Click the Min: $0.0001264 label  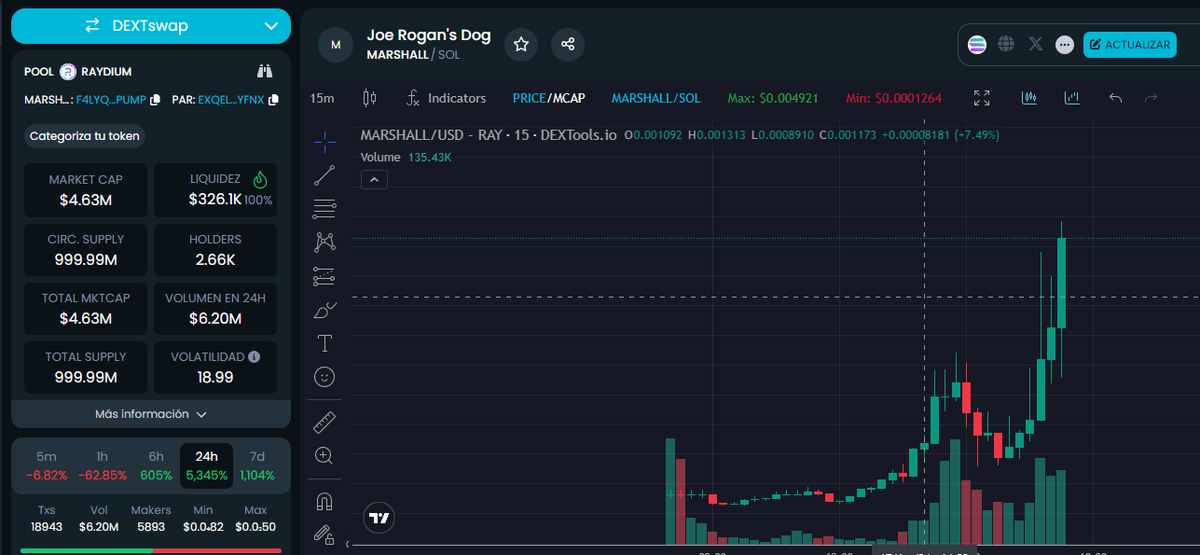point(894,98)
